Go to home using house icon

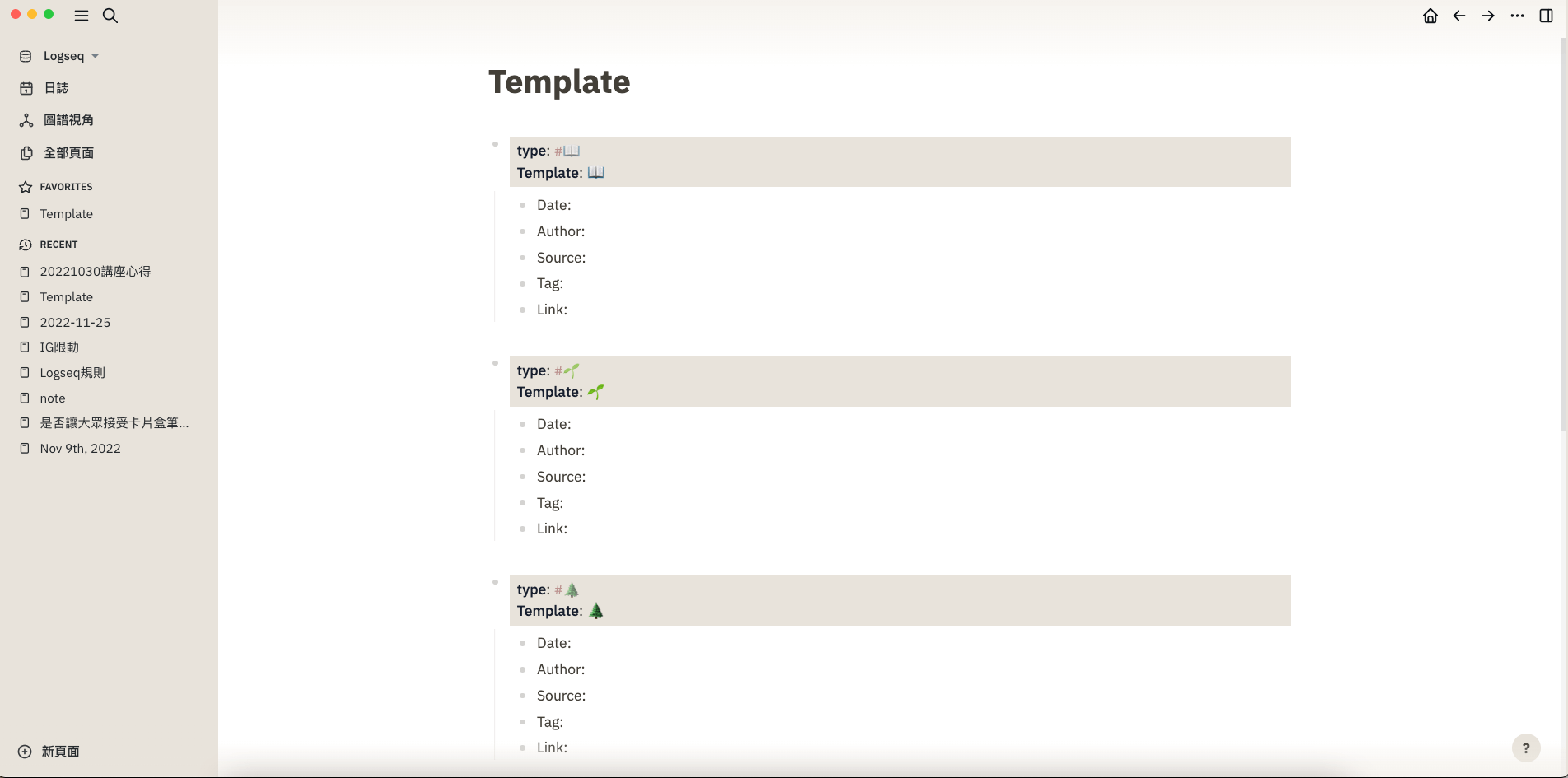click(x=1430, y=16)
